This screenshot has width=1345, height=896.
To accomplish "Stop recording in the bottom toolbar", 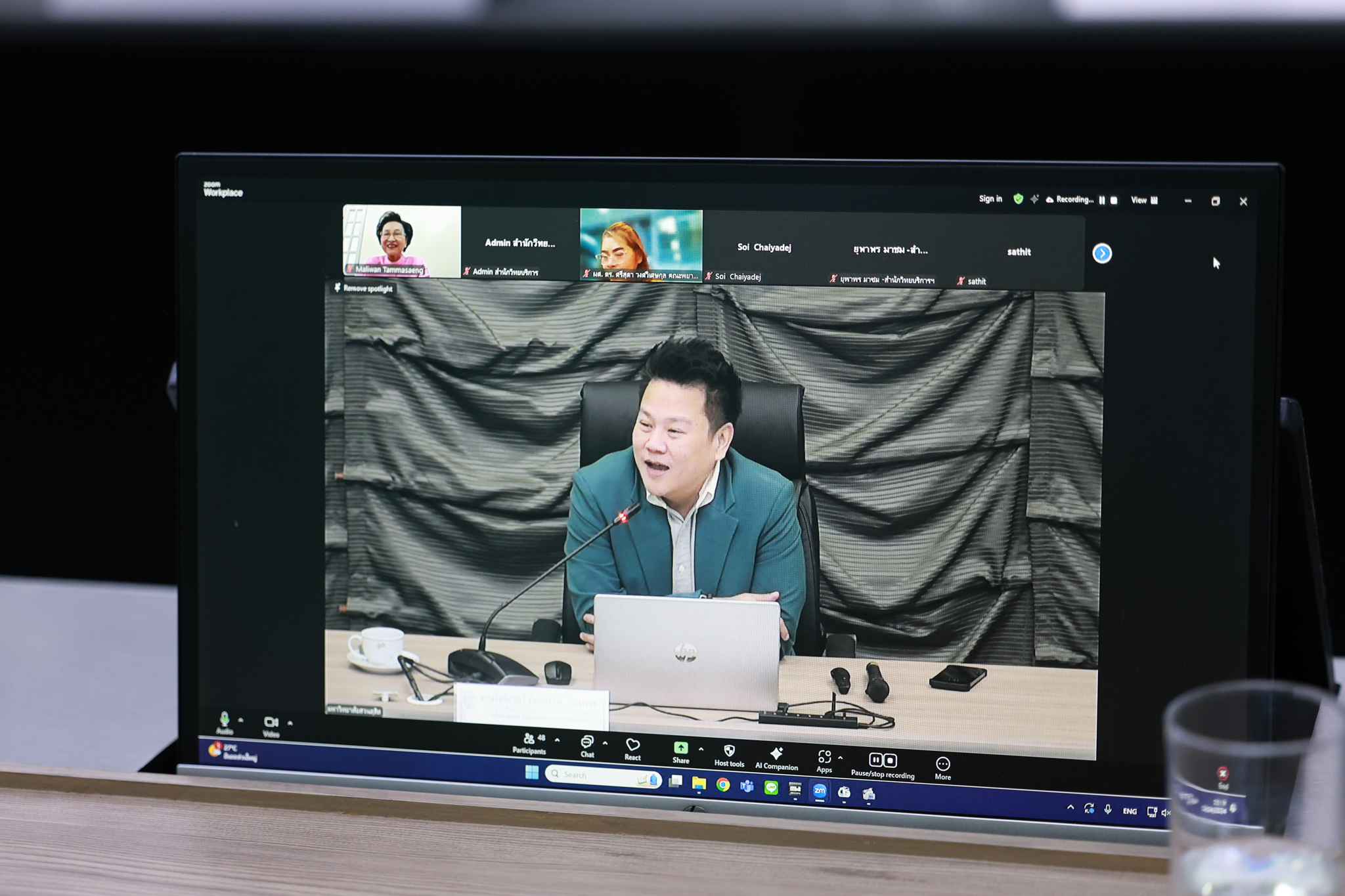I will pyautogui.click(x=891, y=760).
